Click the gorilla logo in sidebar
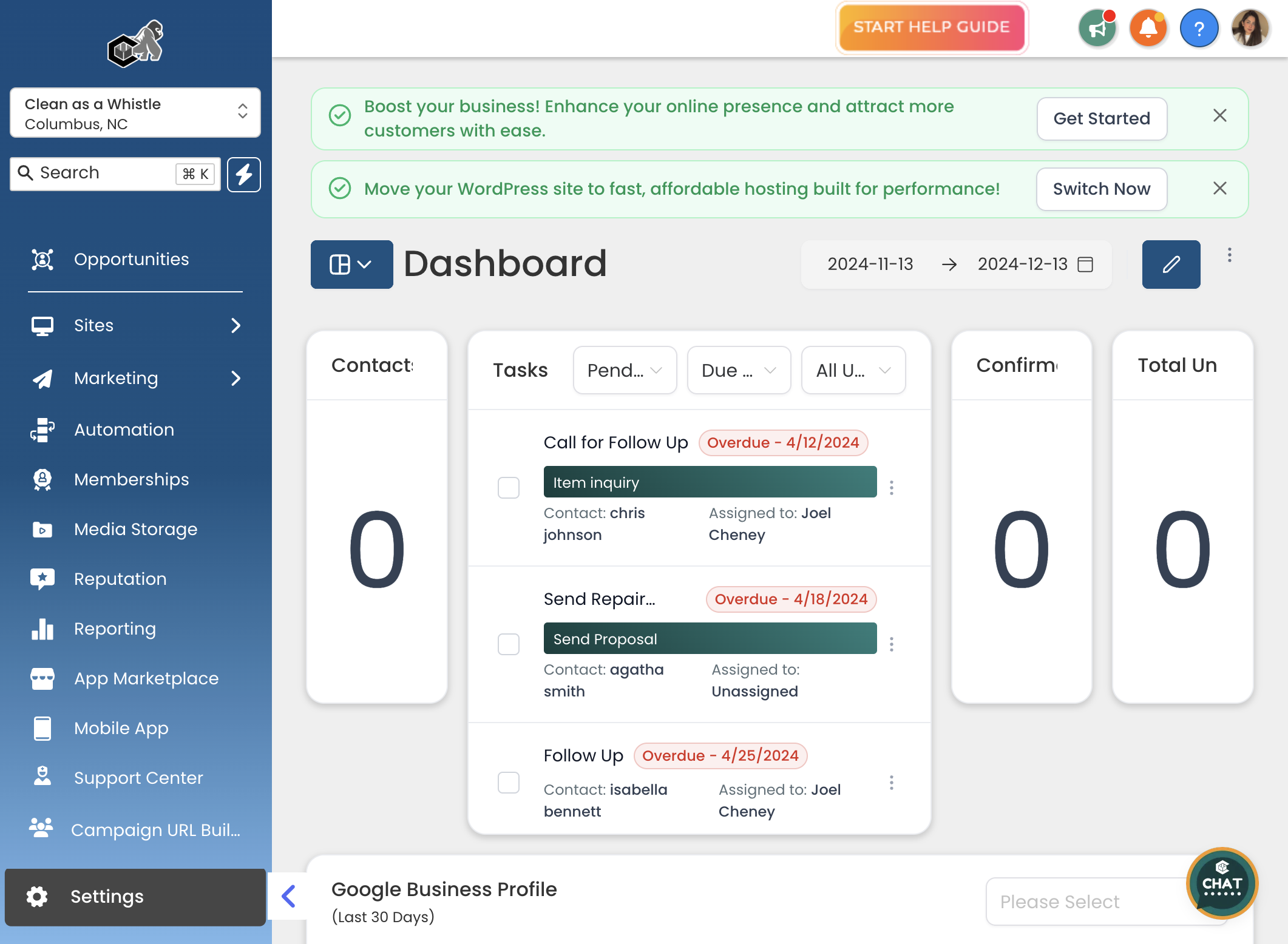The height and width of the screenshot is (944, 1288). pos(135,44)
